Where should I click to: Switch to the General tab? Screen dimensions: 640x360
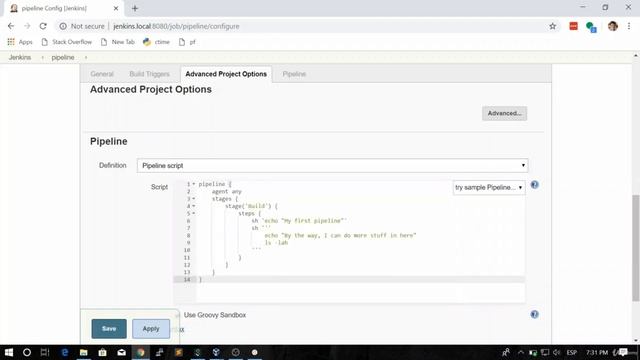click(x=102, y=74)
